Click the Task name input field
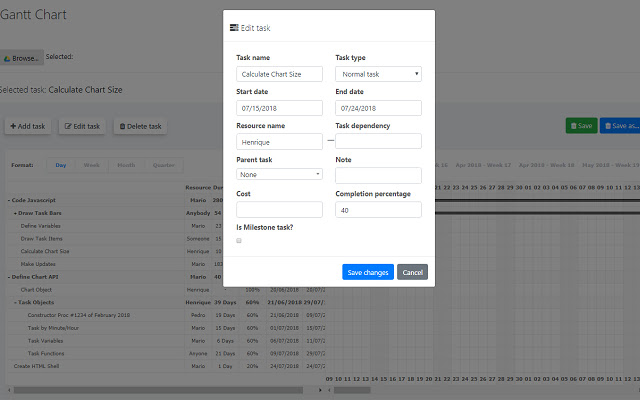The image size is (640, 400). coord(279,74)
